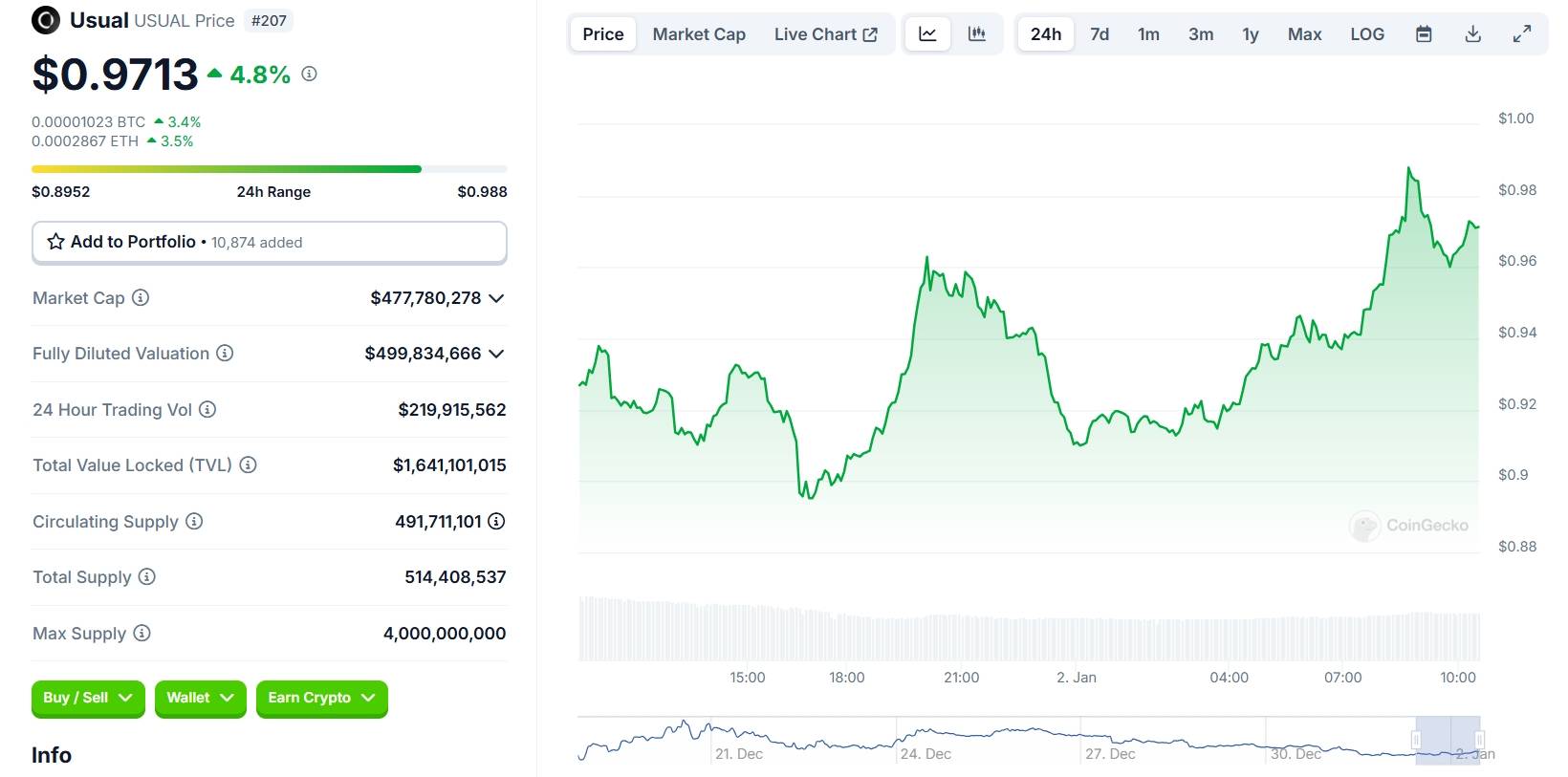The width and height of the screenshot is (1568, 777).
Task: Switch to line chart view icon
Action: point(927,34)
